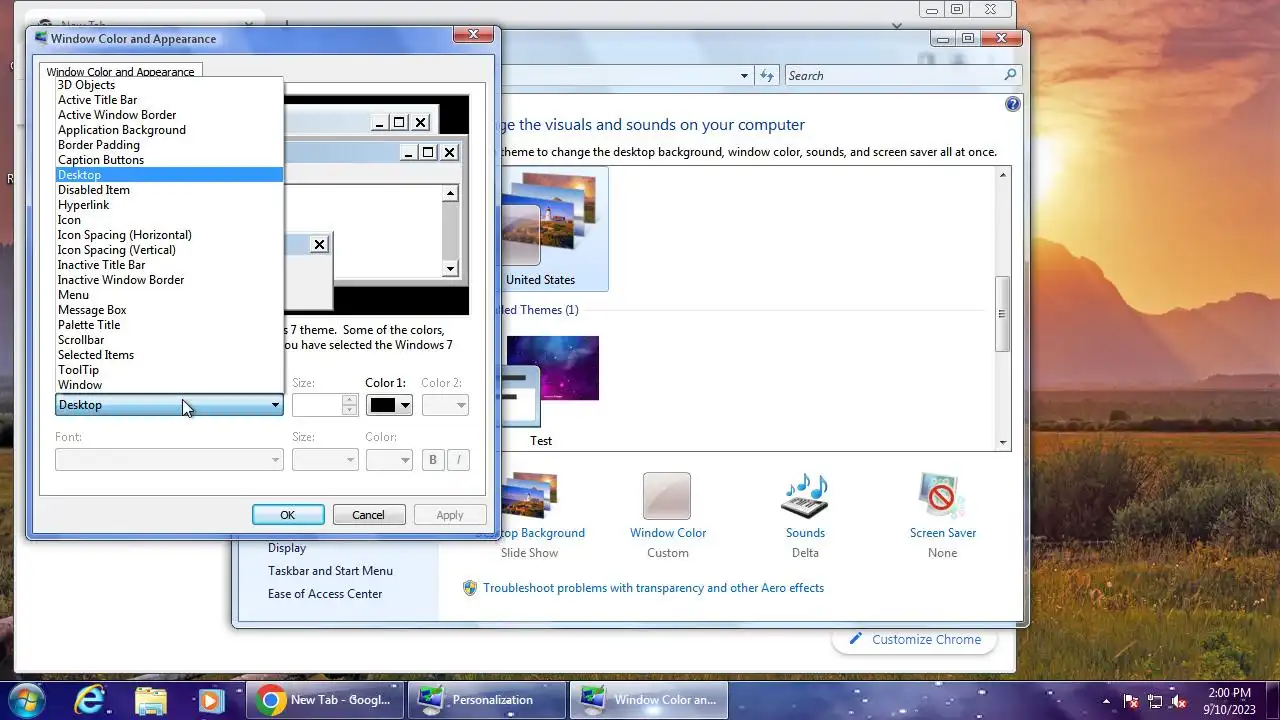
Task: Open the Ease of Access Center link
Action: (325, 594)
